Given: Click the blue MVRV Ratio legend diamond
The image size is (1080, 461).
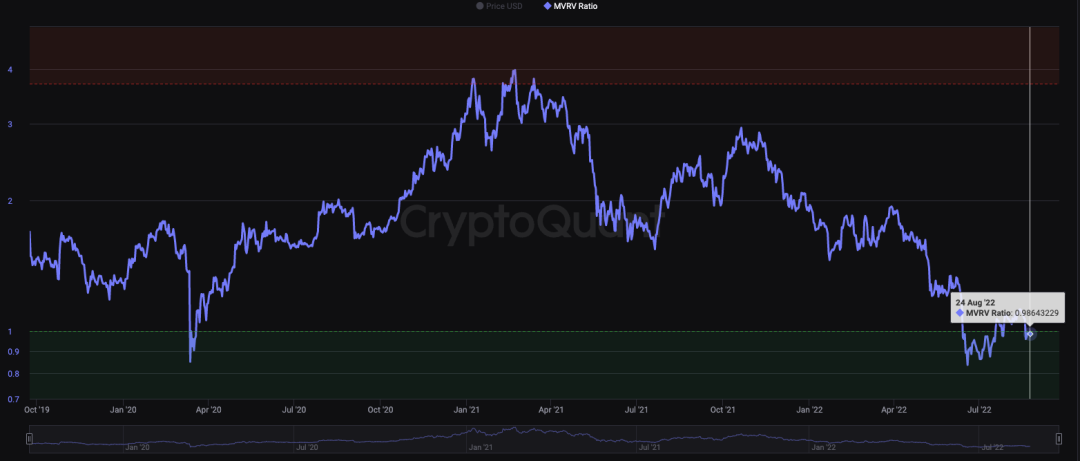Looking at the screenshot, I should pos(545,6).
